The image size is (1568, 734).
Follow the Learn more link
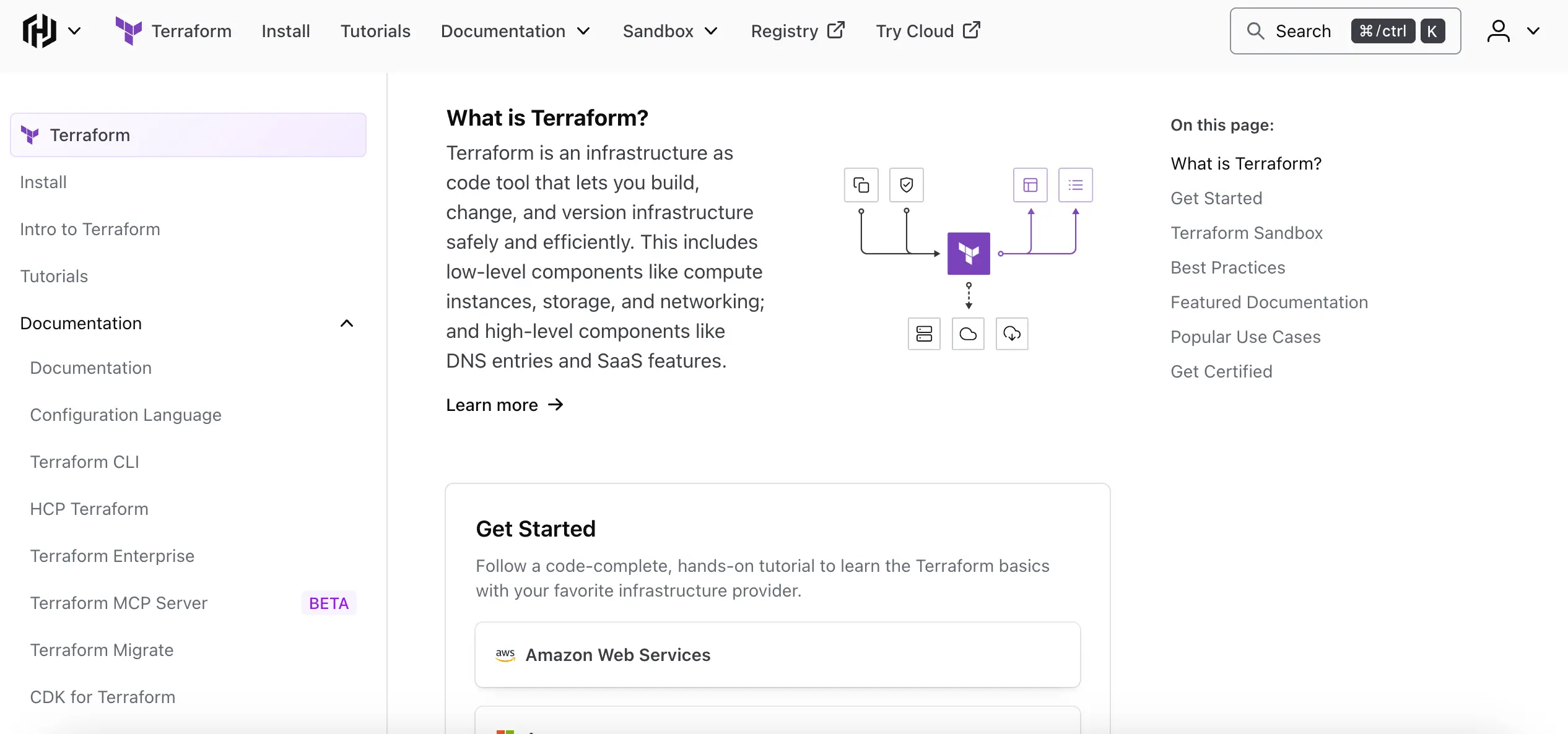click(491, 404)
